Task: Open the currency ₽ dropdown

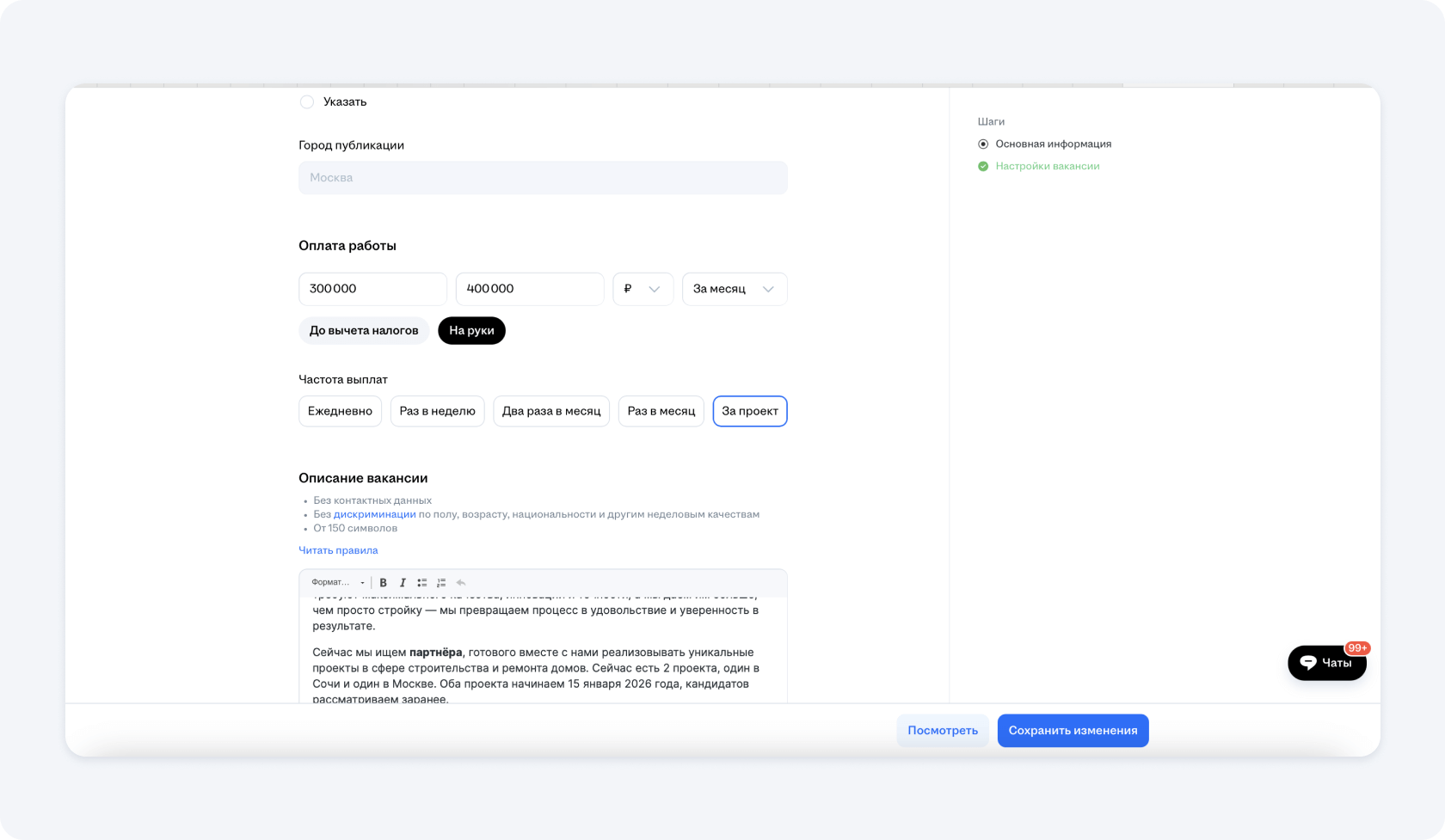Action: point(643,290)
